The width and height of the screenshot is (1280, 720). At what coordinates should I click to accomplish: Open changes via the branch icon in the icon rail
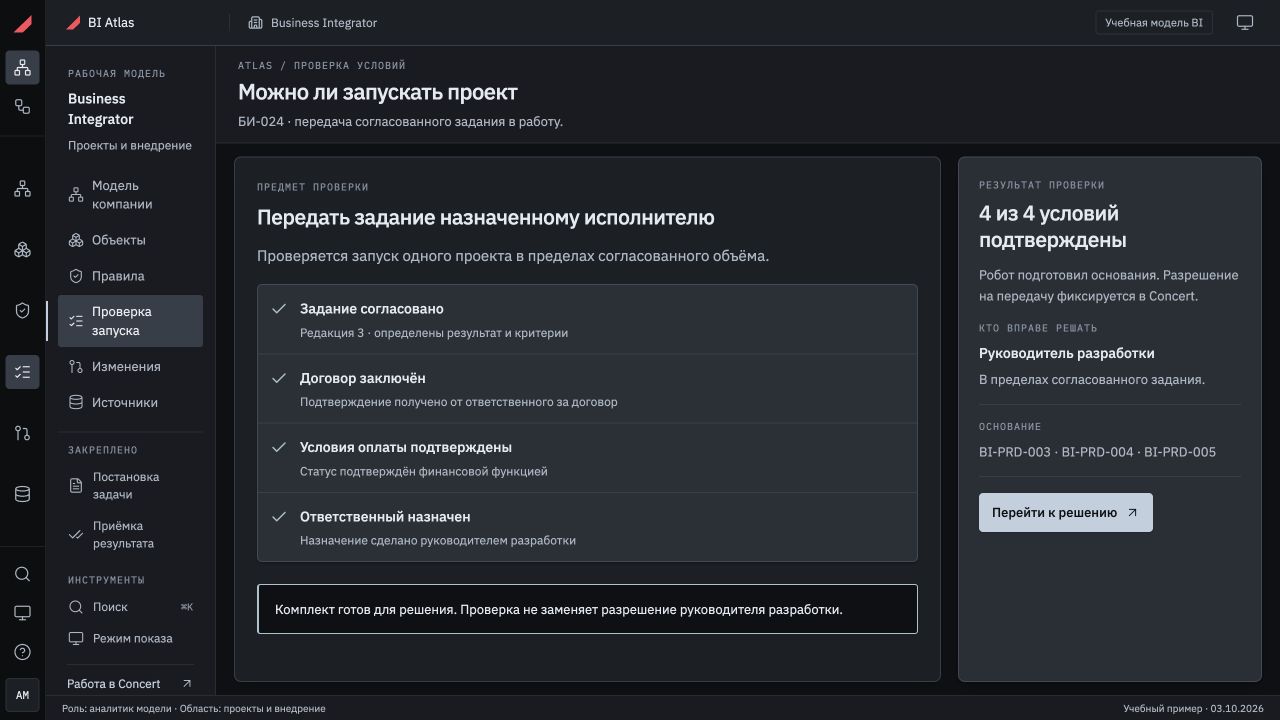22,433
